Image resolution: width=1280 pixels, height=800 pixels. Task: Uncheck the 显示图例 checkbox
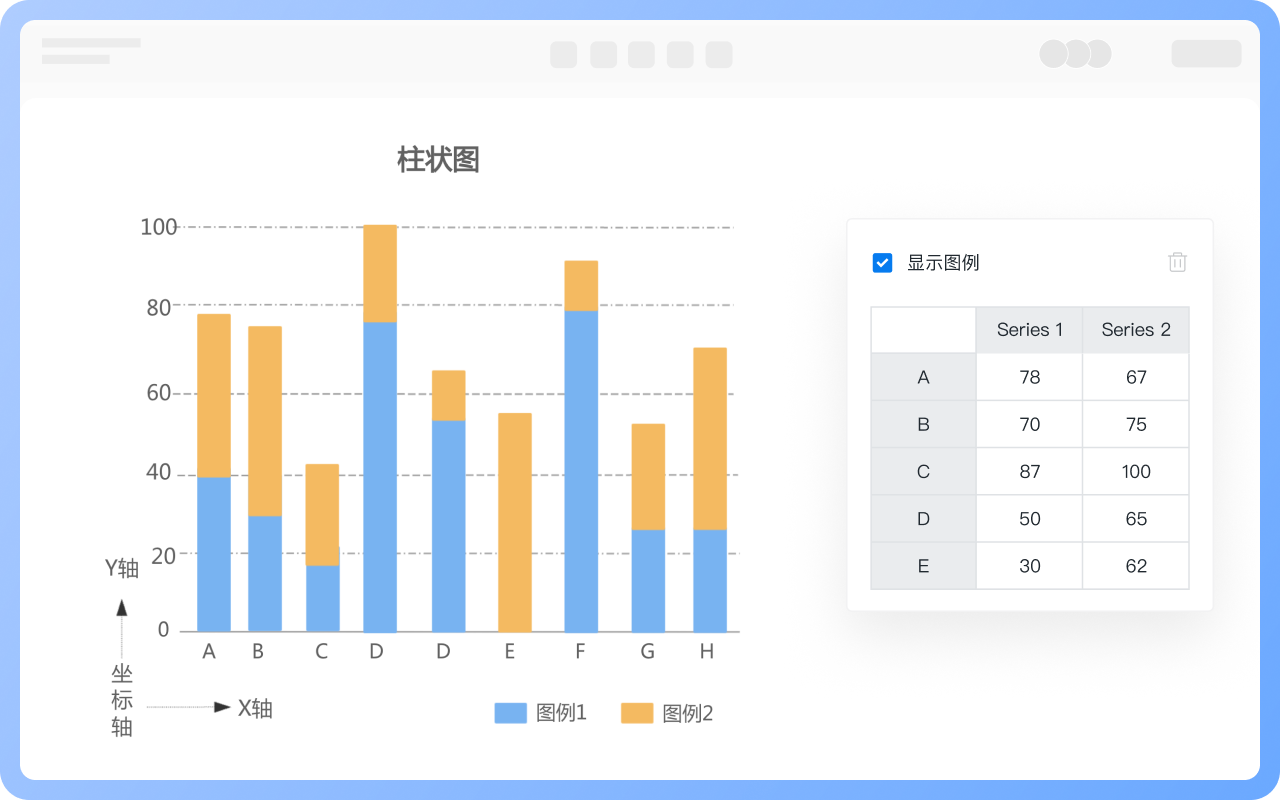tap(882, 263)
